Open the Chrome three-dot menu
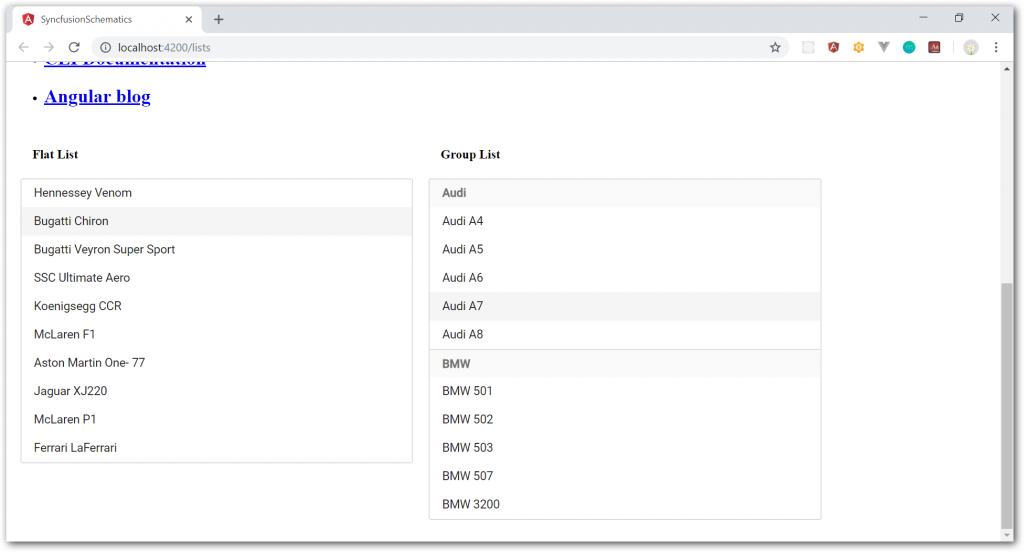1024x552 pixels. pyautogui.click(x=996, y=47)
